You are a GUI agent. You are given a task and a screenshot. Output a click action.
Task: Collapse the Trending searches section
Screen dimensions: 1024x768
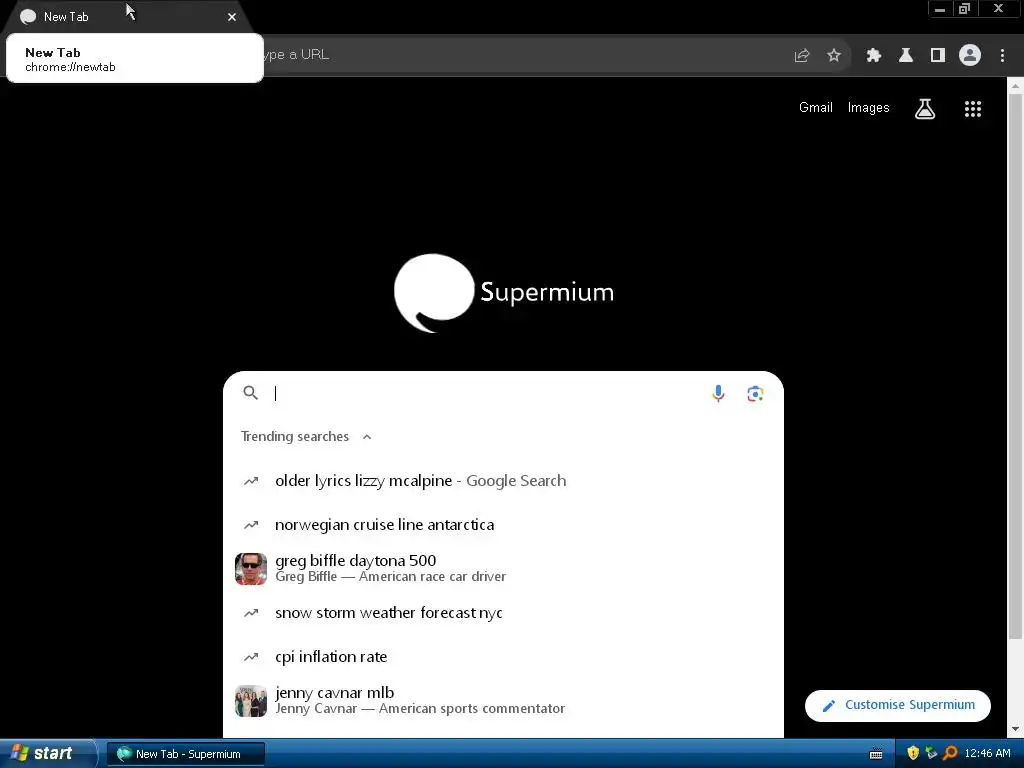pos(367,437)
